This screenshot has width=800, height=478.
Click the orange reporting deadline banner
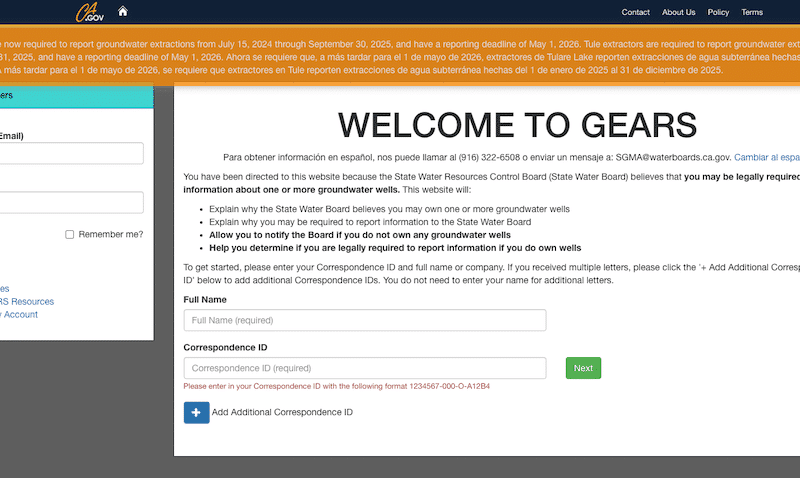400,57
